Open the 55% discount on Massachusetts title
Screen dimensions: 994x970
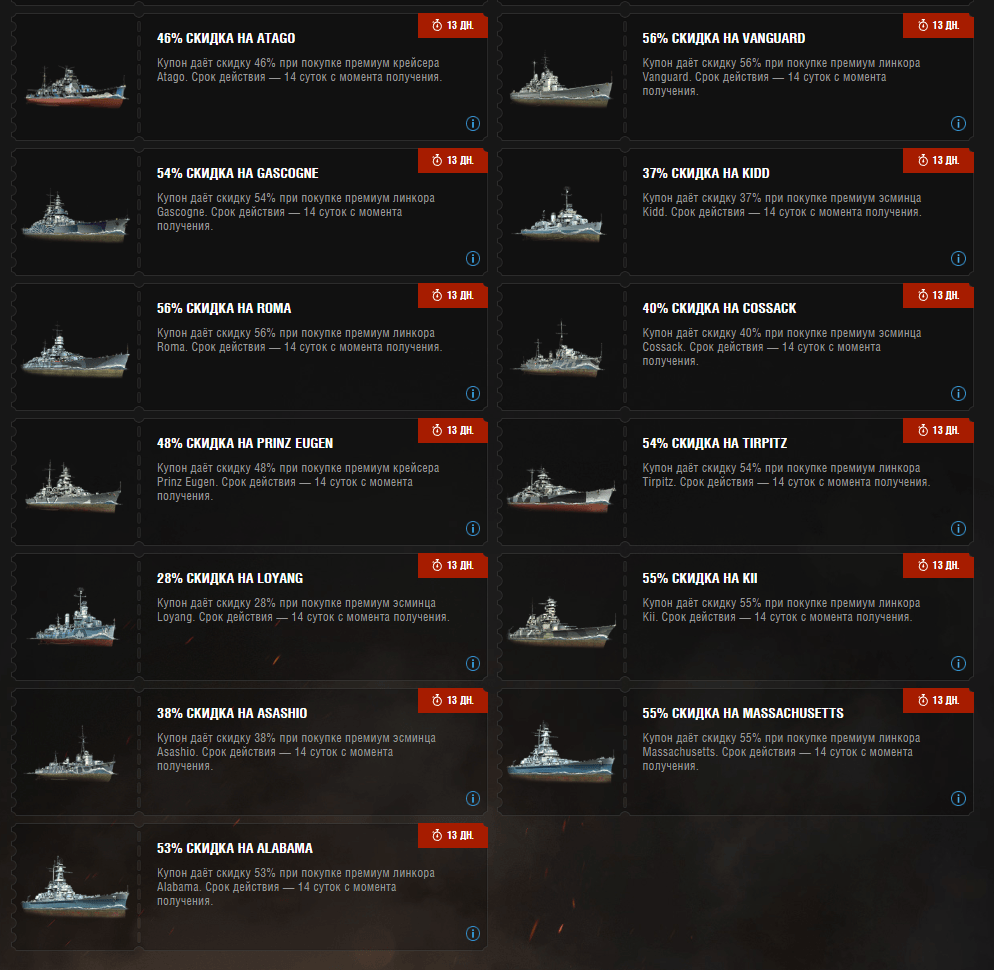point(742,713)
